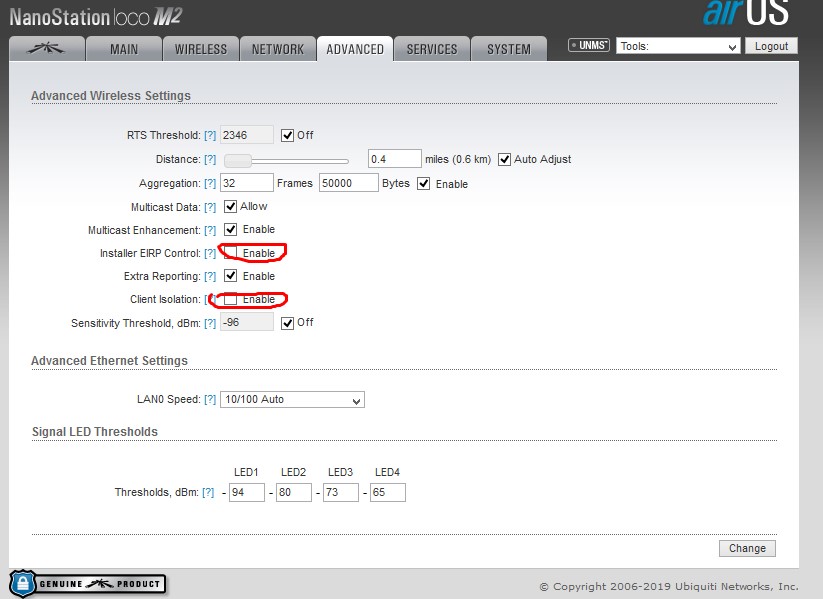The image size is (823, 599).
Task: Click the Change button
Action: (747, 548)
